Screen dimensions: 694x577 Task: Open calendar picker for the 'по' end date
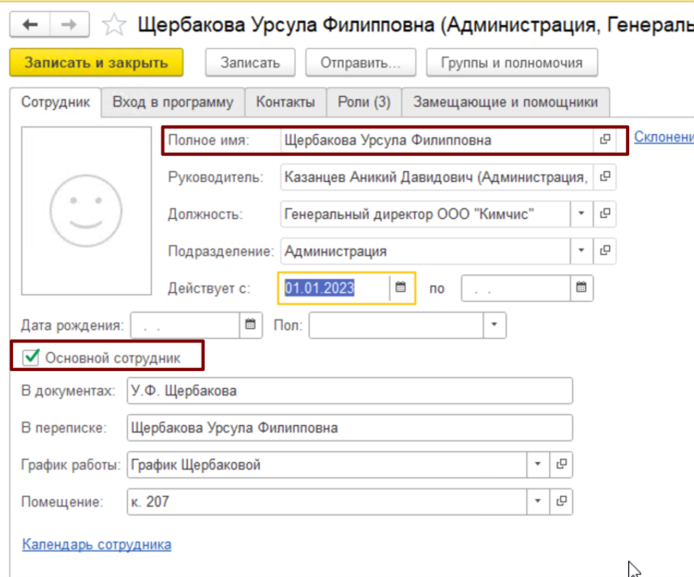pyautogui.click(x=581, y=288)
